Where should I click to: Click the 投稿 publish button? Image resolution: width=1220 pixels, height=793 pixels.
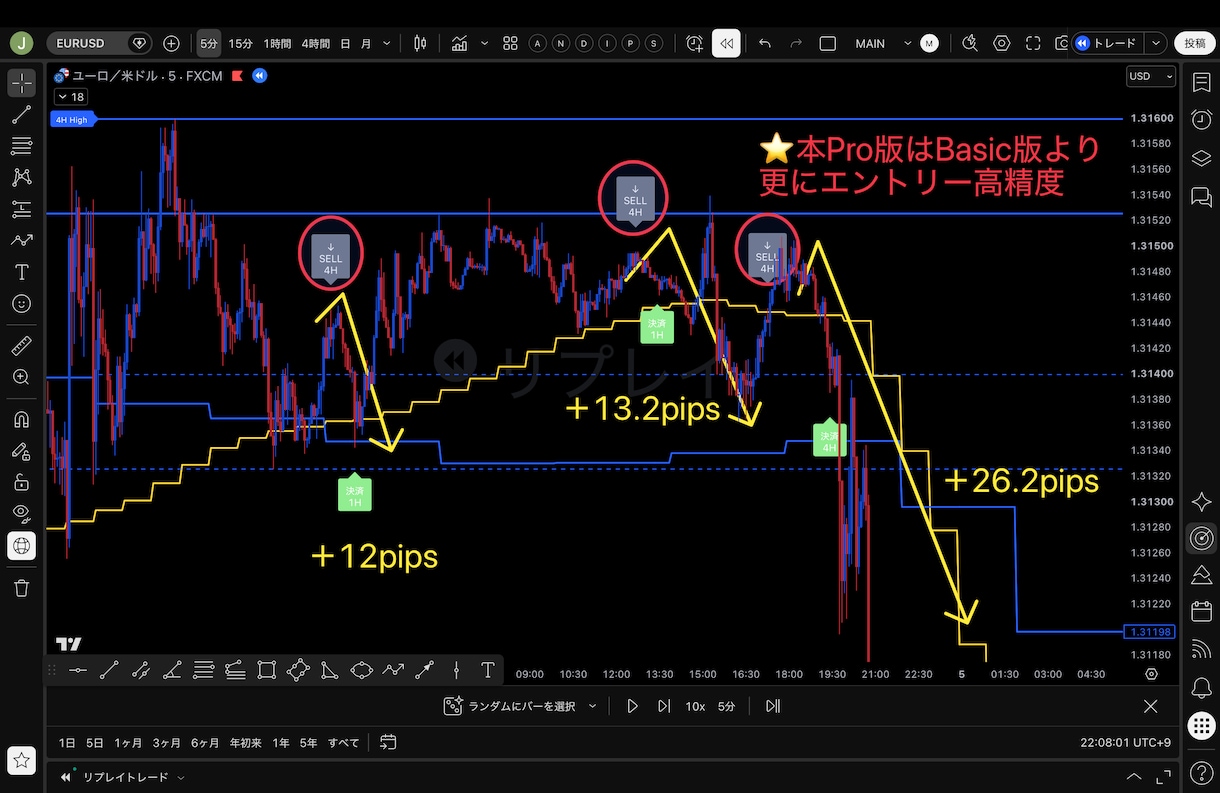pyautogui.click(x=1195, y=43)
